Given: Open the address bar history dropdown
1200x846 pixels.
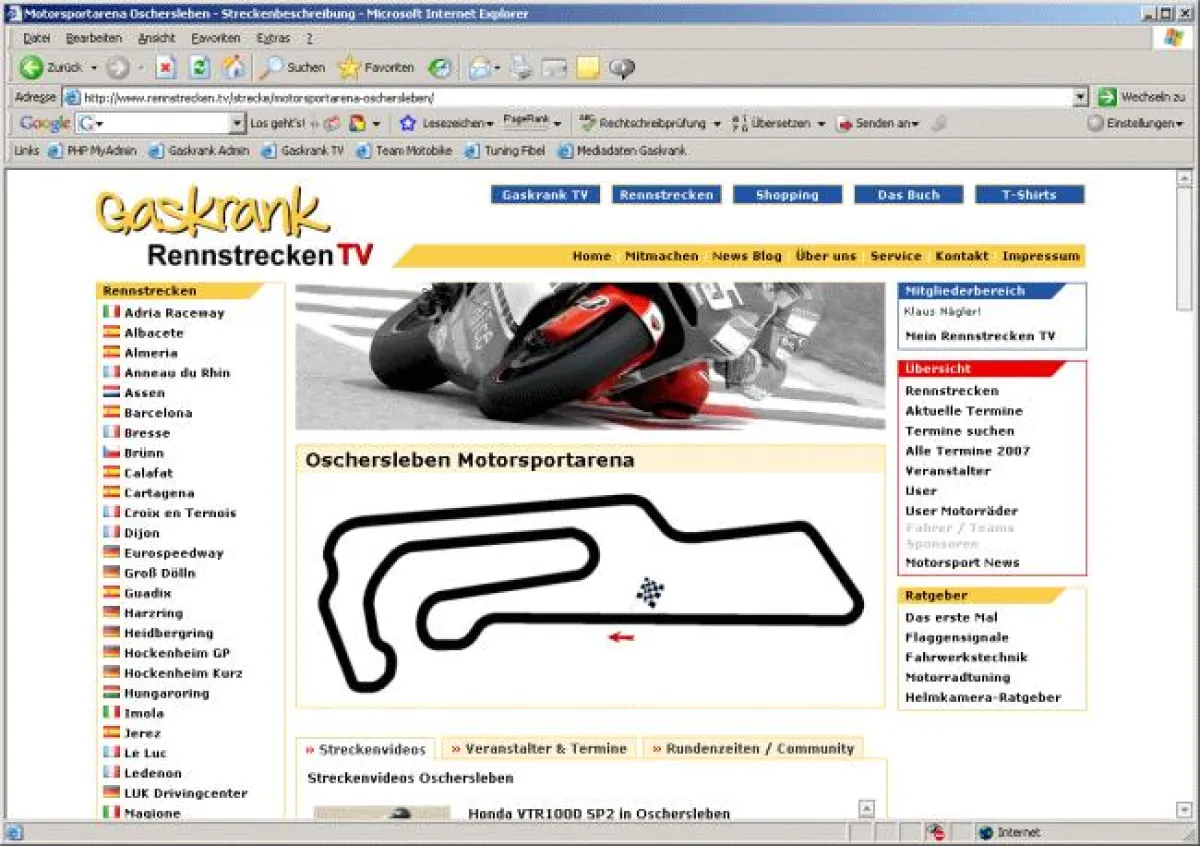Looking at the screenshot, I should [x=1082, y=96].
